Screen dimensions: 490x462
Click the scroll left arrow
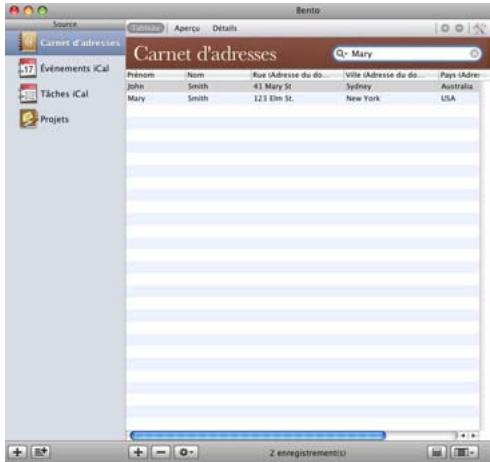463,435
